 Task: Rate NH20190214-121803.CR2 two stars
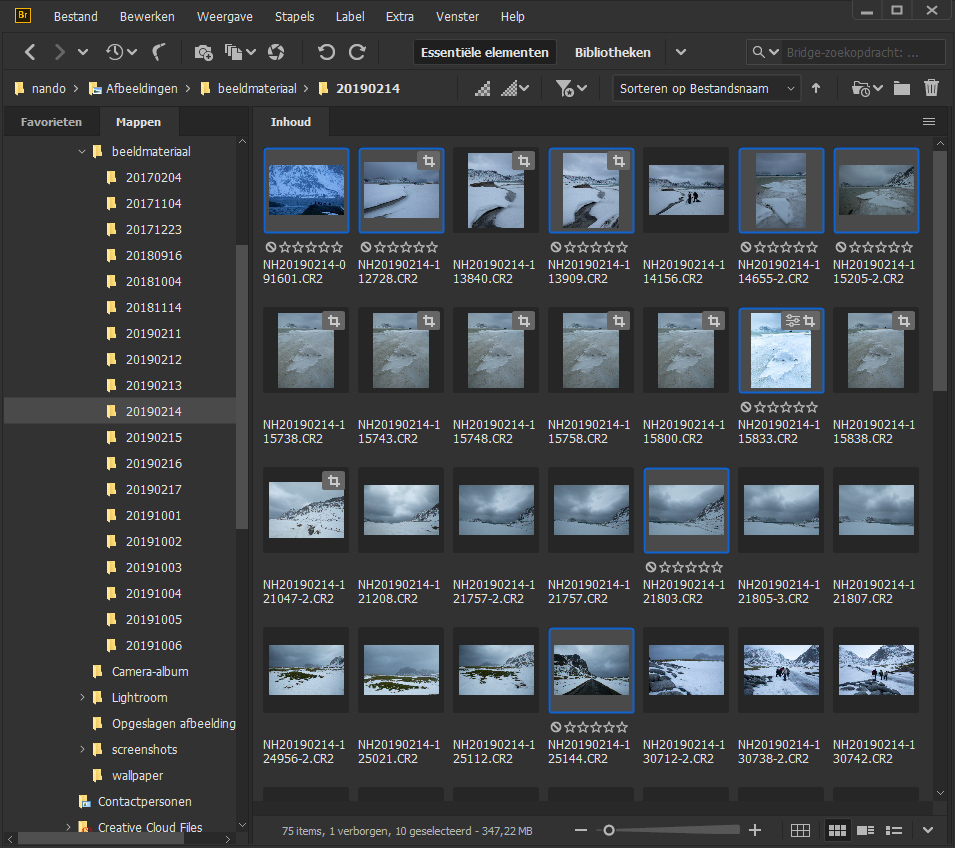coord(678,567)
